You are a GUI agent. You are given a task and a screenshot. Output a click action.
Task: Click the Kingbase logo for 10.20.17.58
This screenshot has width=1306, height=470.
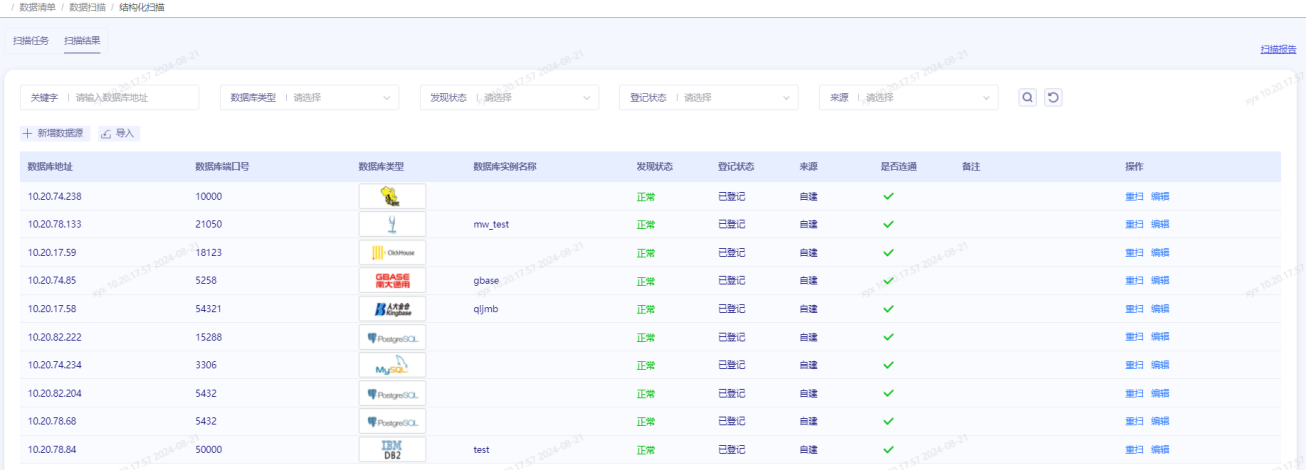point(392,309)
